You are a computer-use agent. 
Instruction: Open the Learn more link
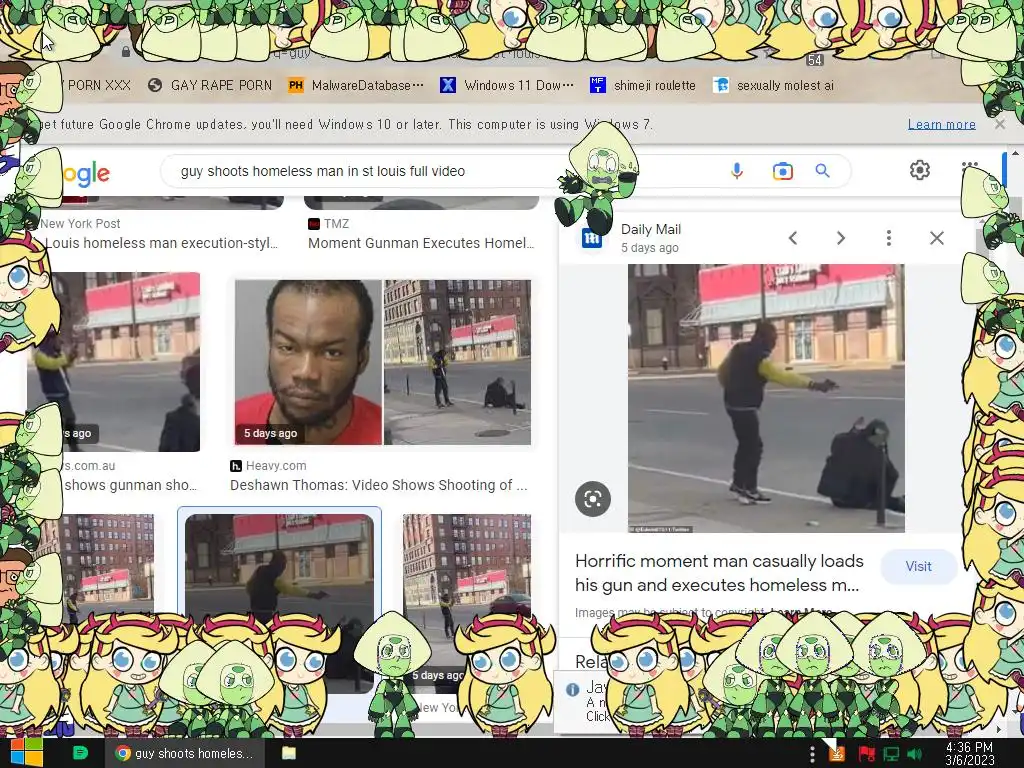941,124
